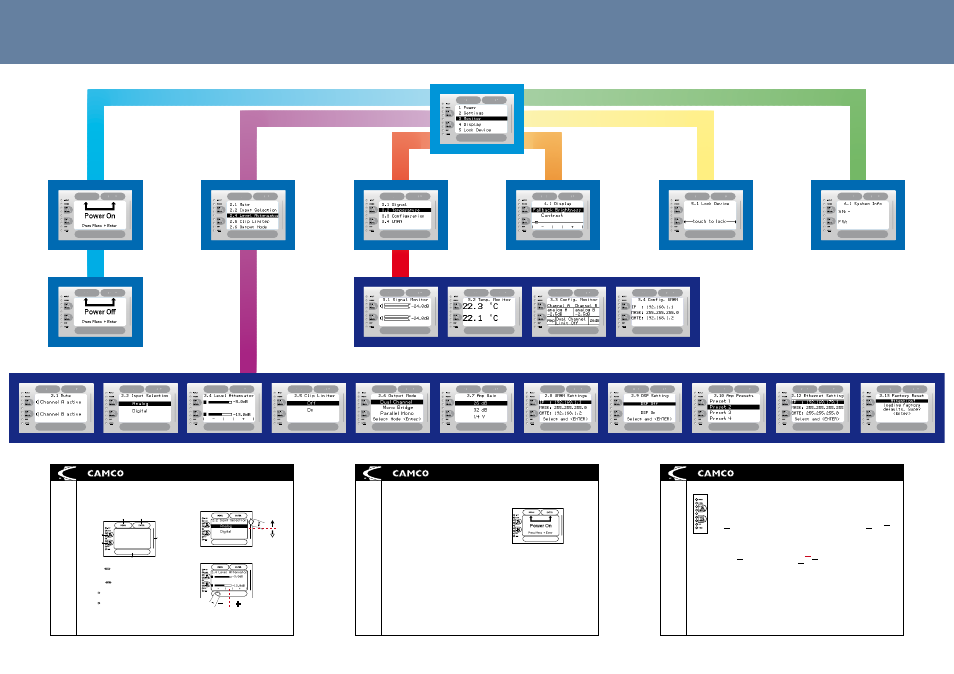The width and height of the screenshot is (954, 674).
Task: Click the '32 dB' amp gain option
Action: click(x=480, y=410)
